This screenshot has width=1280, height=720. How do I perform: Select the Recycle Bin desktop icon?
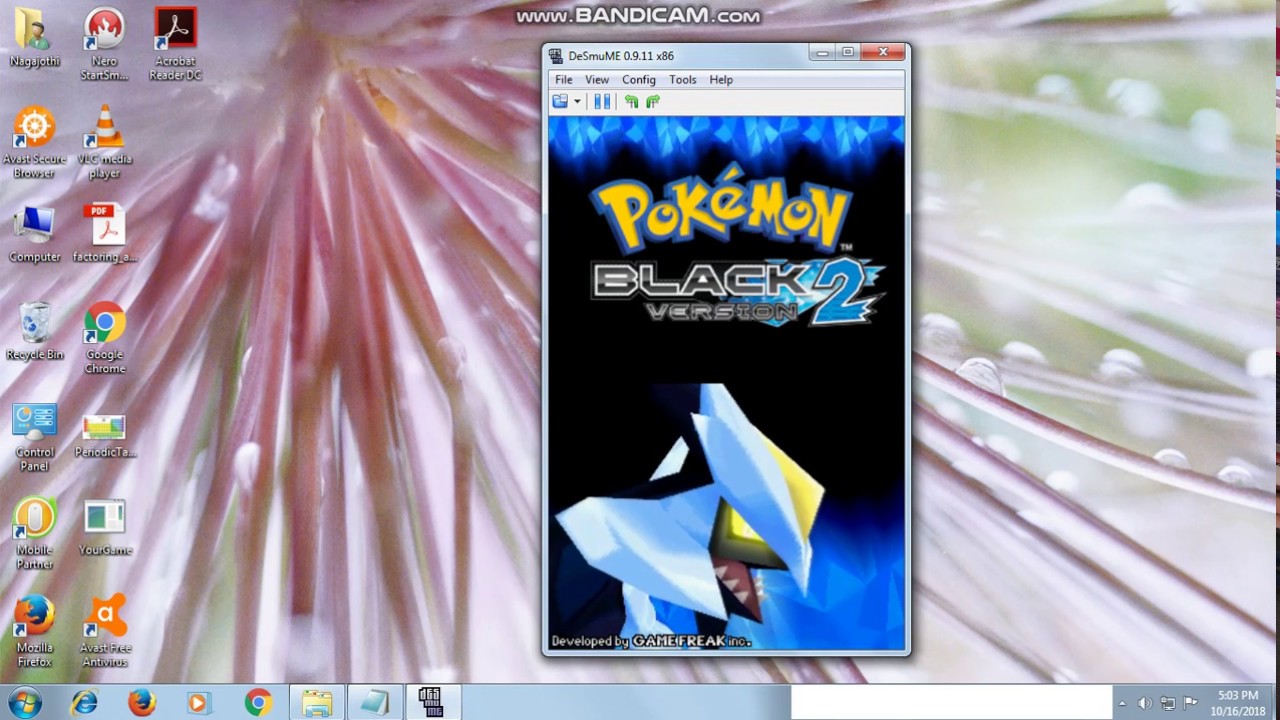tap(34, 331)
